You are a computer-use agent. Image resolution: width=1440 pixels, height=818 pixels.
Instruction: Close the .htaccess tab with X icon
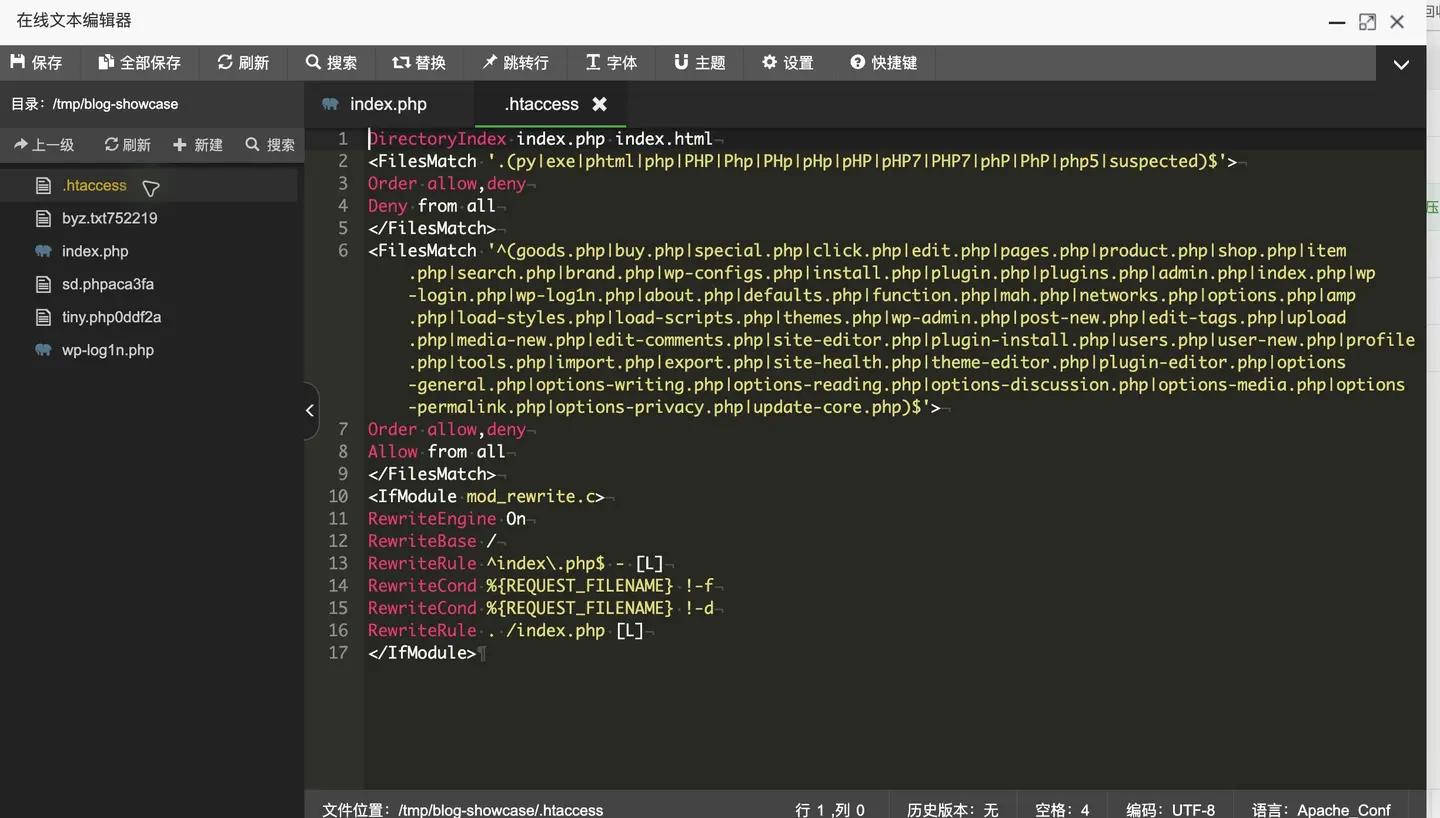[x=599, y=104]
